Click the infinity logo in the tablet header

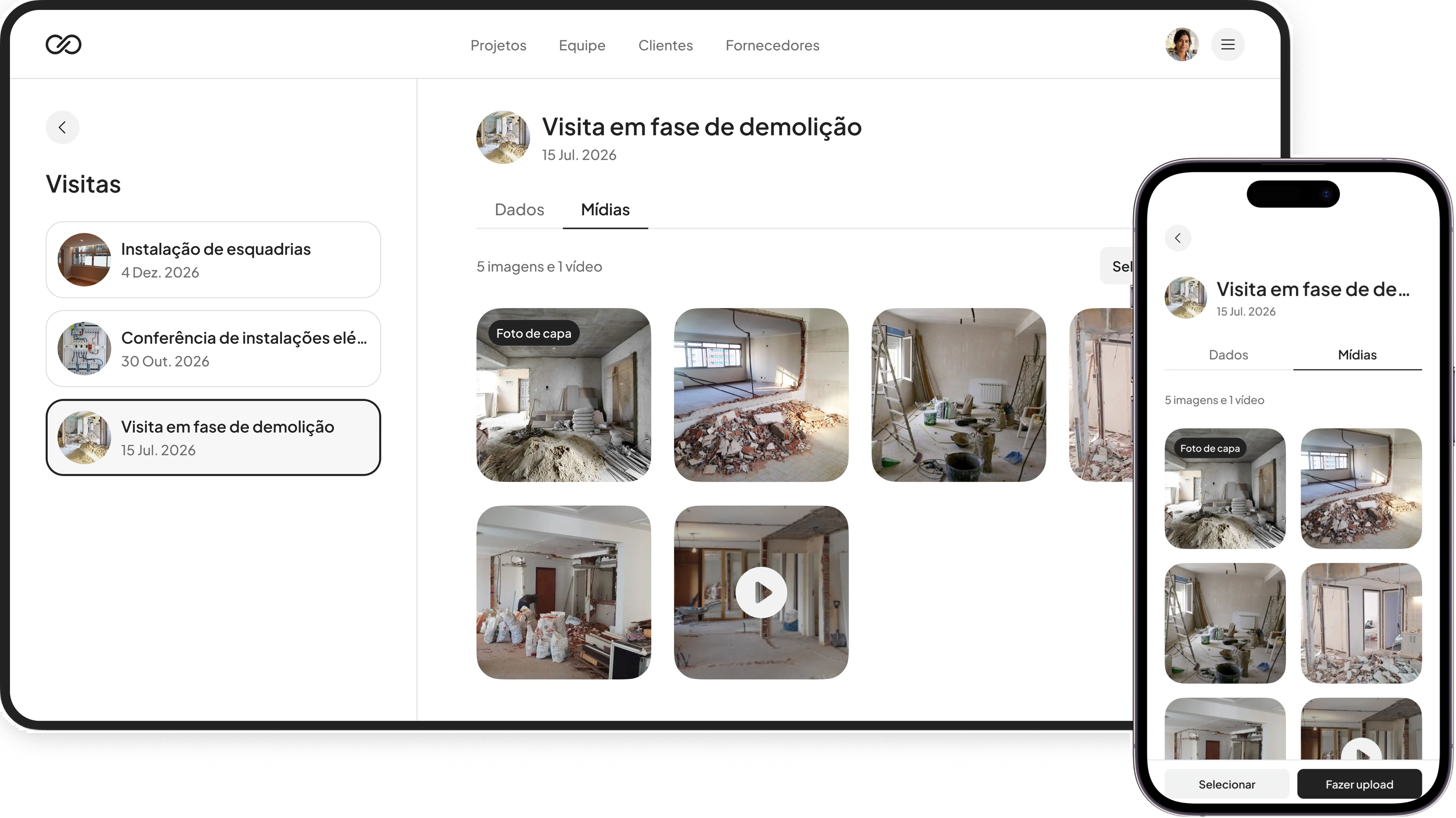pyautogui.click(x=63, y=45)
